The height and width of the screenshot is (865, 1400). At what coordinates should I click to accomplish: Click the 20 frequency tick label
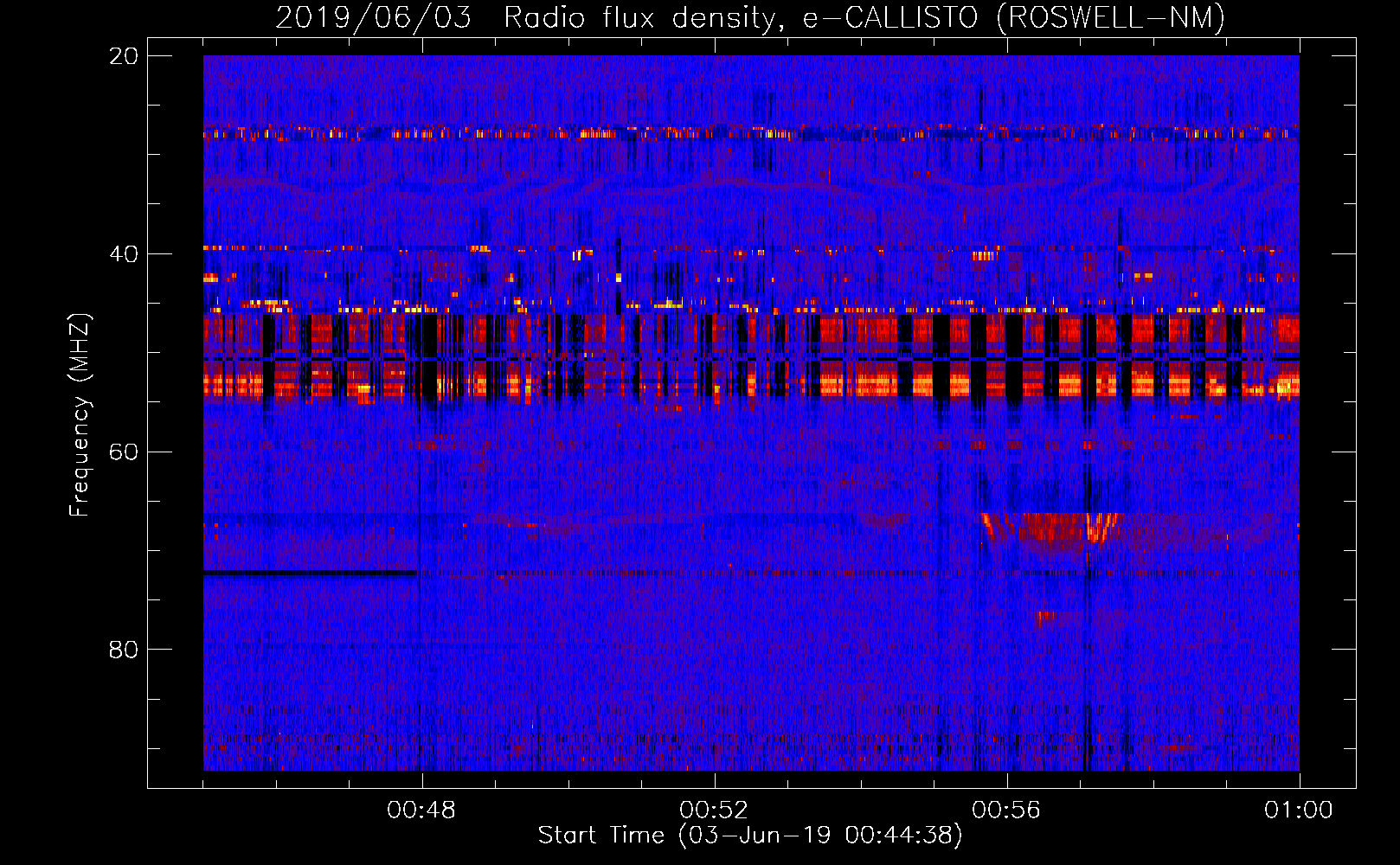(x=124, y=56)
